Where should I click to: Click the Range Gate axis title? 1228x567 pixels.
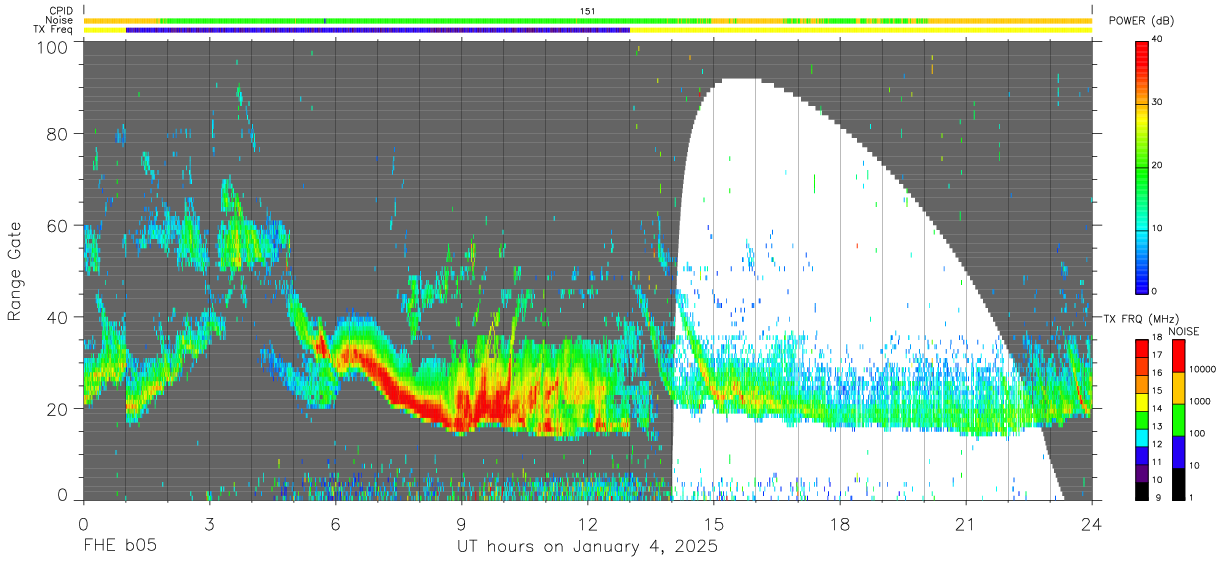point(15,272)
